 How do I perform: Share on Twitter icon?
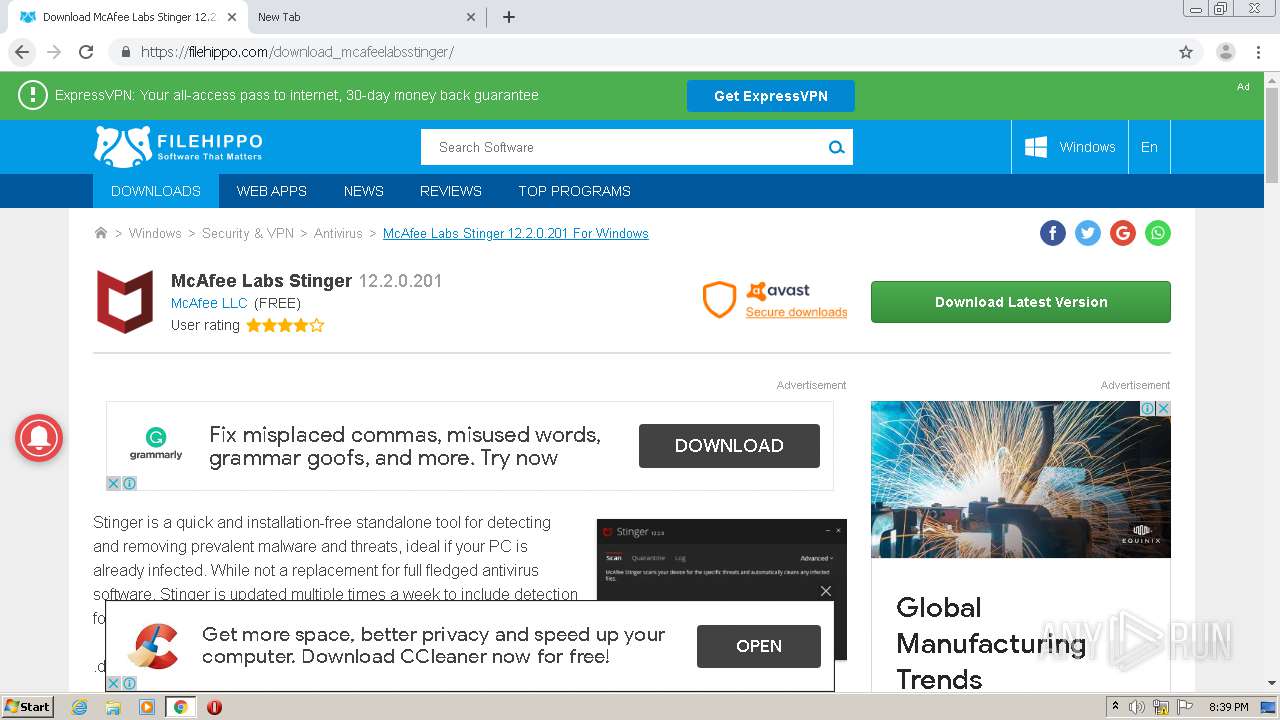point(1088,233)
